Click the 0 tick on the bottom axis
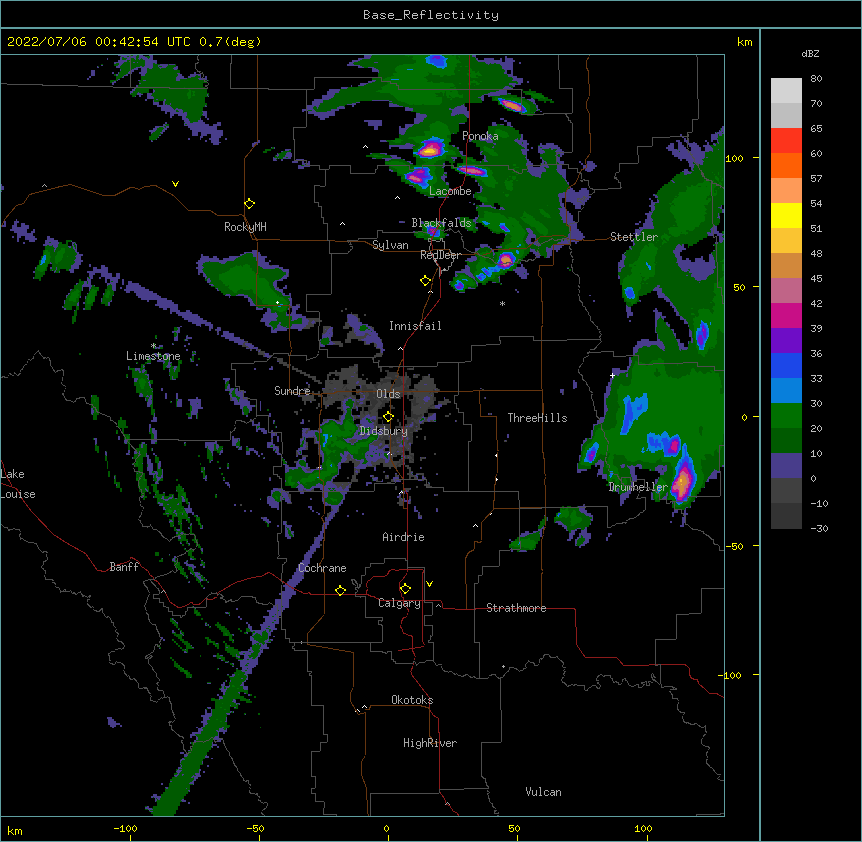Image resolution: width=862 pixels, height=842 pixels. [386, 829]
